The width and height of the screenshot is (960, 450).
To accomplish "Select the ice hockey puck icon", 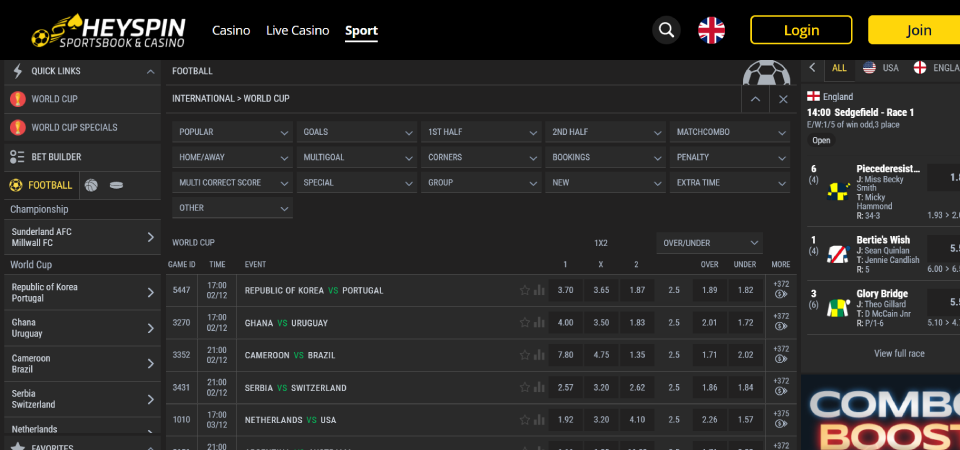I will pos(116,186).
